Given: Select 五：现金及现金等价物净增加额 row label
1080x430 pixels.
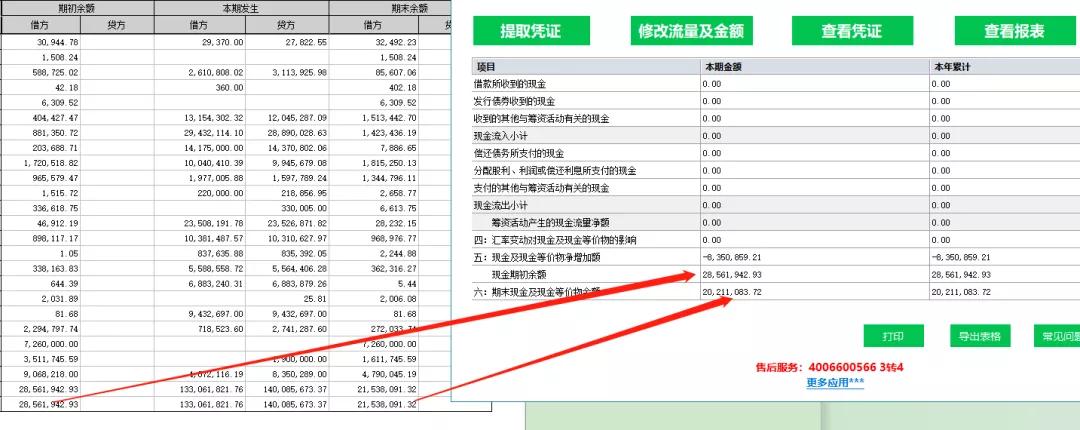Looking at the screenshot, I should pos(537,257).
